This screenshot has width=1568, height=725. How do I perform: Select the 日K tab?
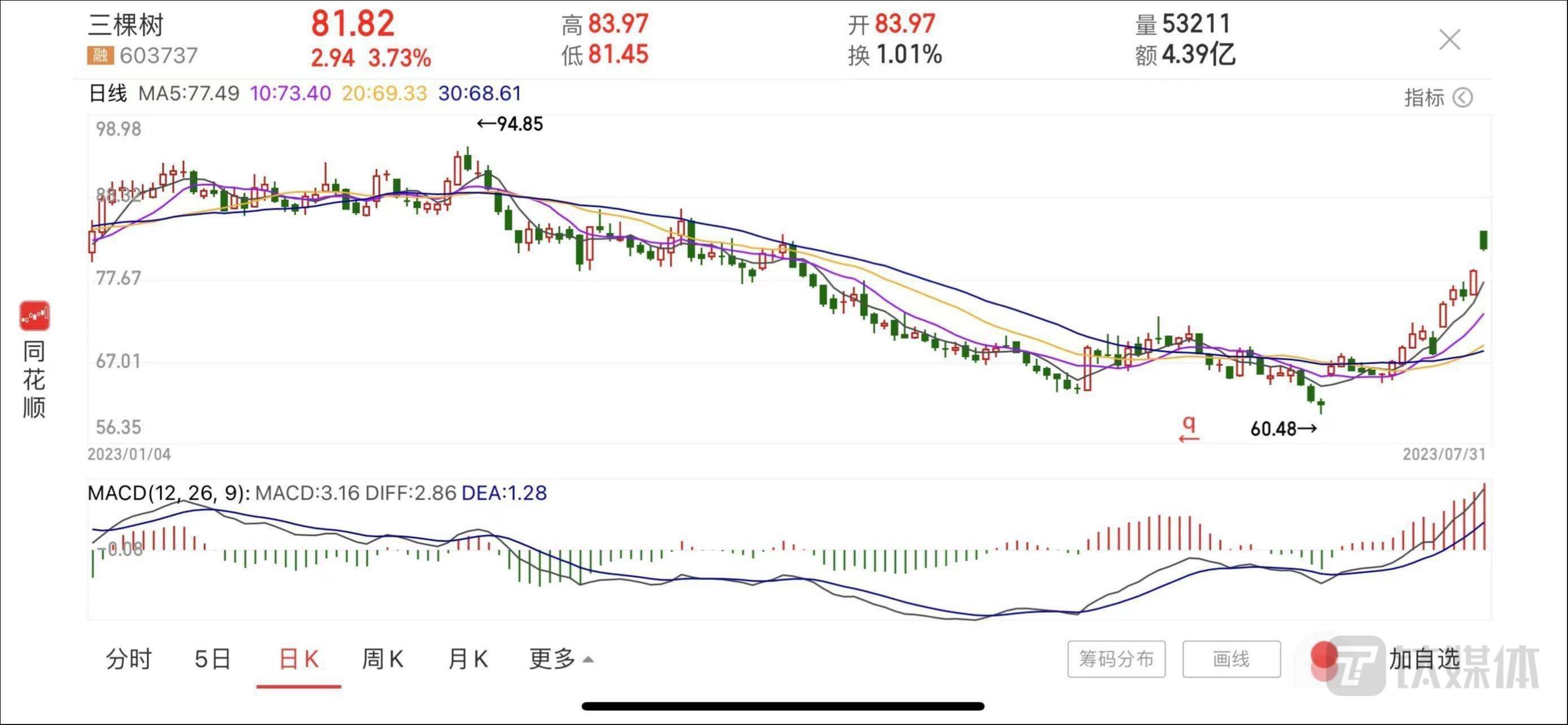(298, 659)
